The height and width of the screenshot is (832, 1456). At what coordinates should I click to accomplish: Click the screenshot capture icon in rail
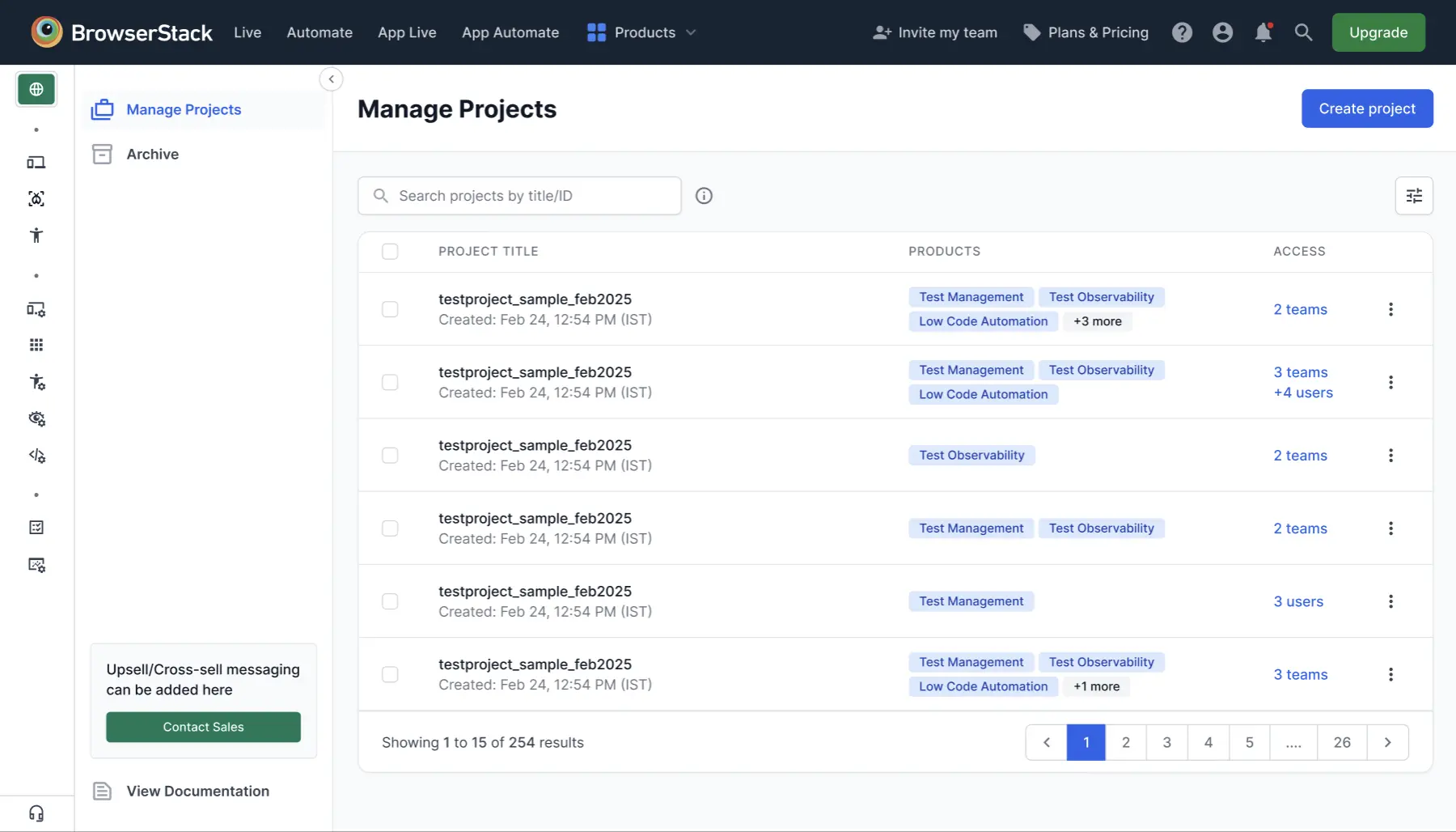tap(36, 198)
